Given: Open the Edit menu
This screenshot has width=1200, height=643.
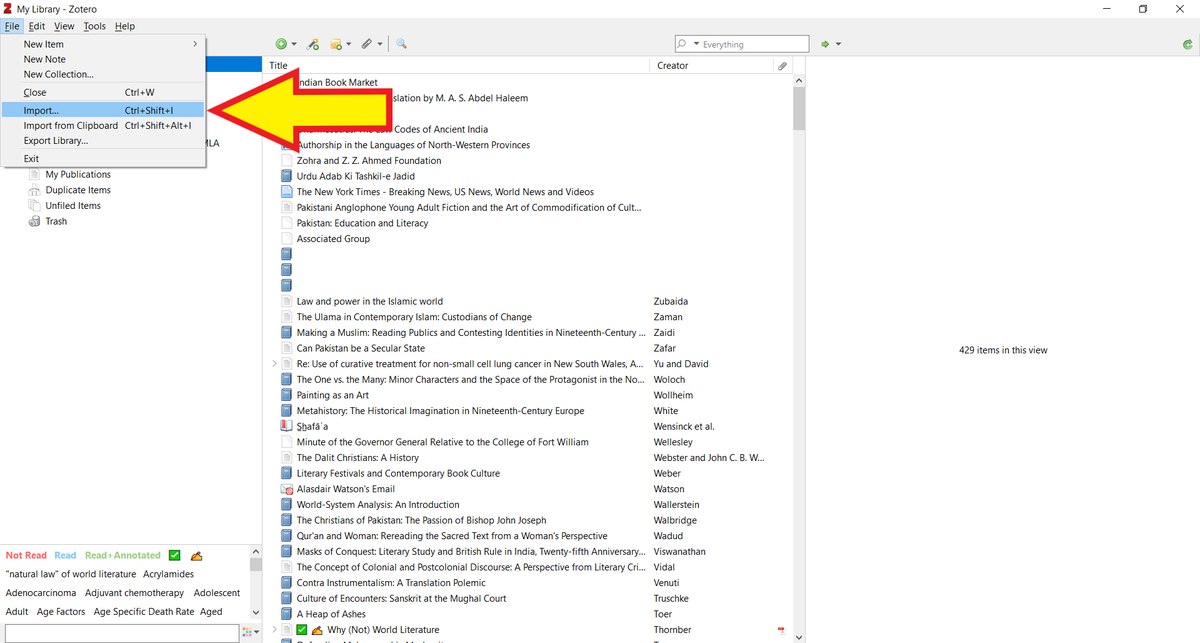Looking at the screenshot, I should (x=37, y=26).
